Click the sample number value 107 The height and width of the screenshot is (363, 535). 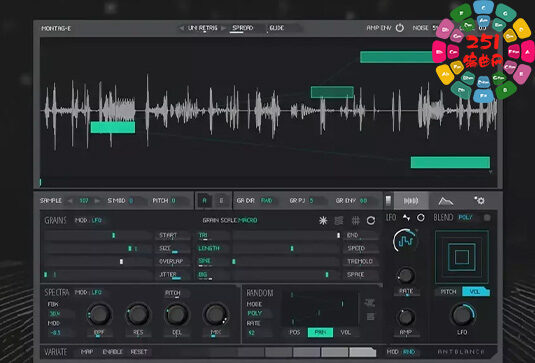(84, 201)
